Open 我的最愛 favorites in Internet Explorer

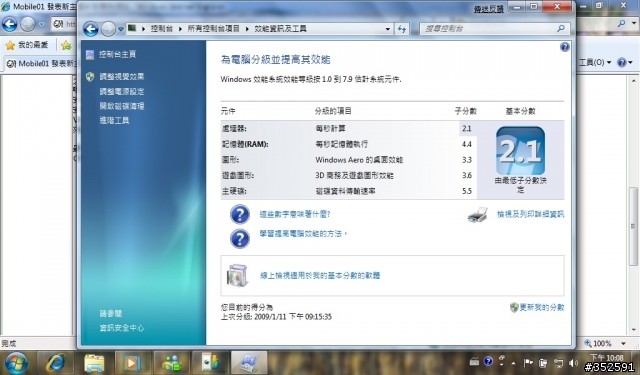click(x=27, y=44)
